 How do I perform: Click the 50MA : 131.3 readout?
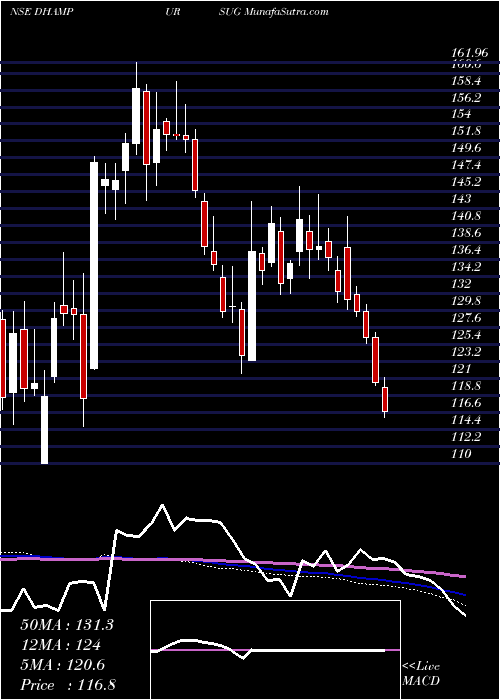(67, 625)
